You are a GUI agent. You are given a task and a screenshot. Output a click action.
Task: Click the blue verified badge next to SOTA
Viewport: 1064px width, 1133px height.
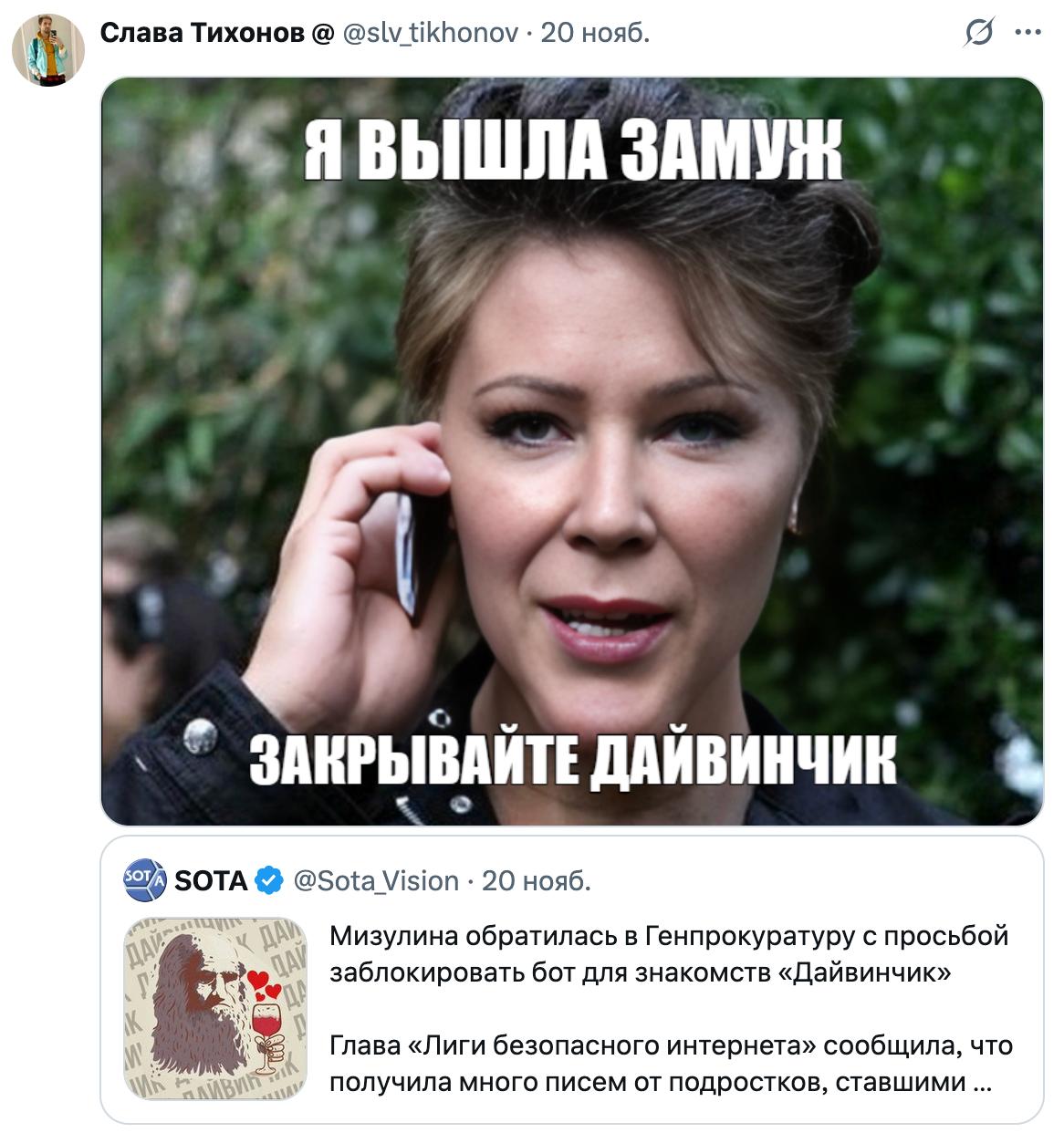coord(268,881)
